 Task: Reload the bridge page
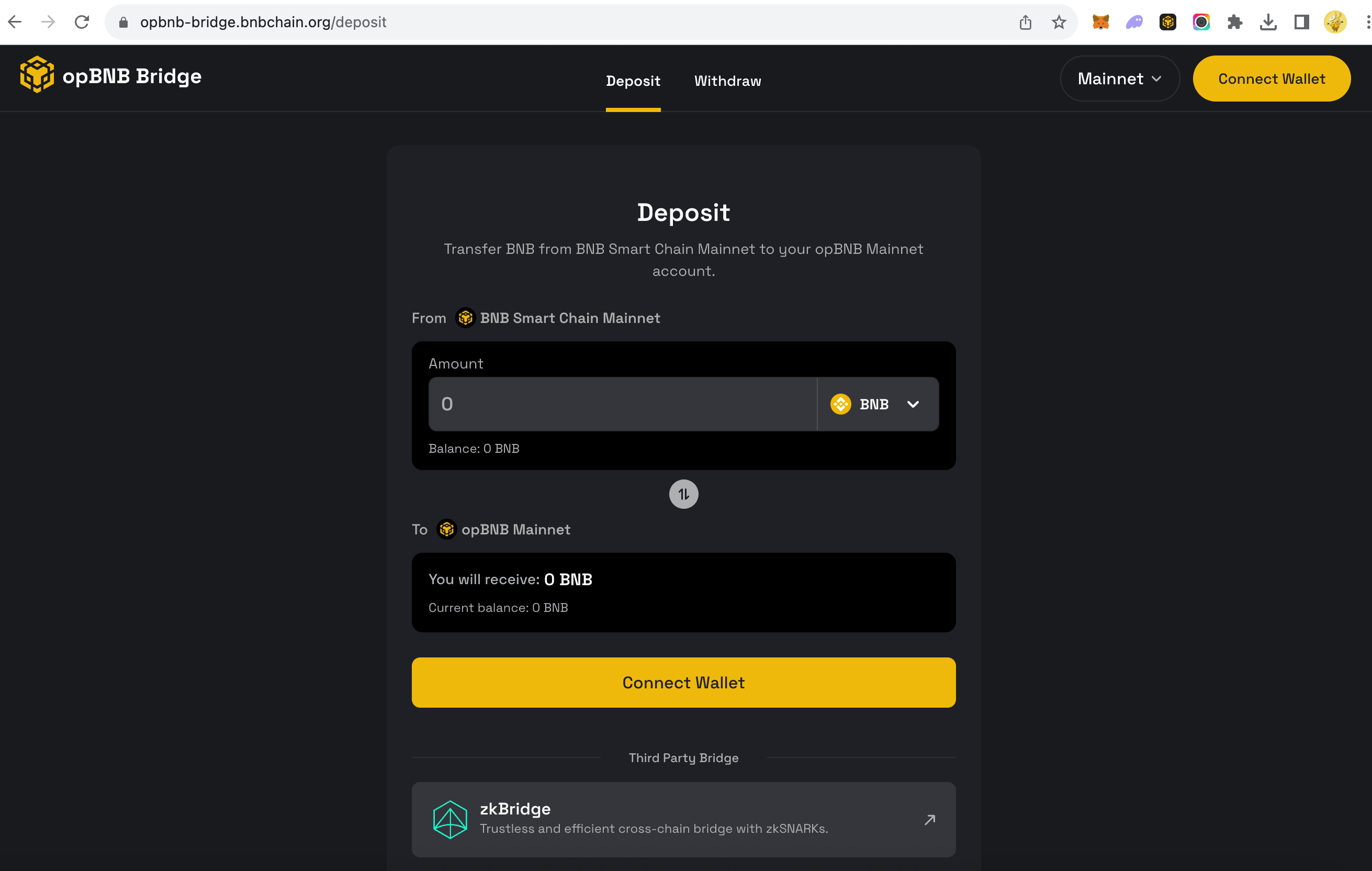click(x=82, y=22)
